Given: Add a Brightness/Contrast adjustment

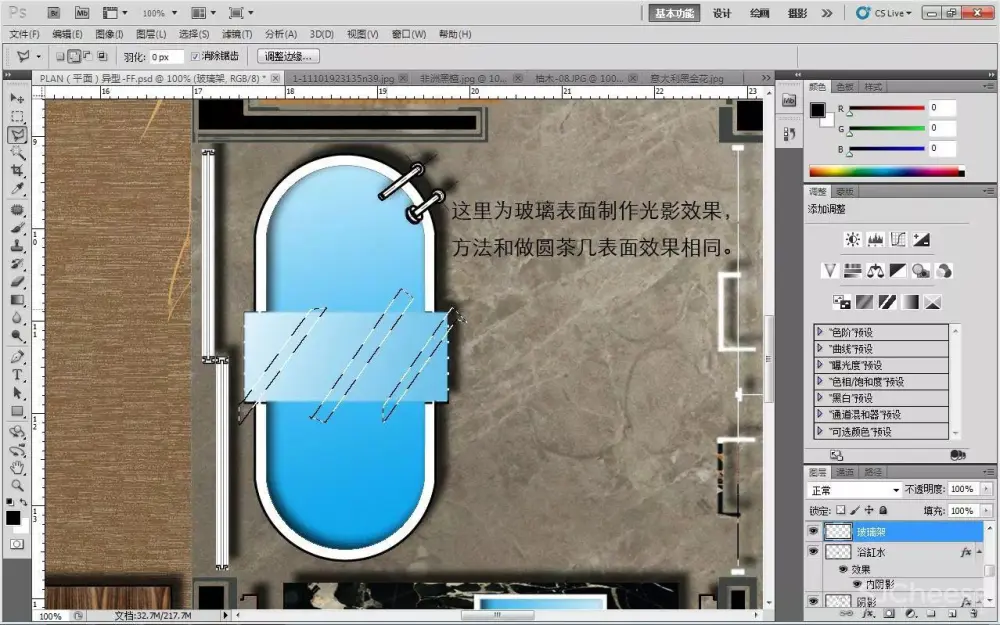Looking at the screenshot, I should 852,240.
